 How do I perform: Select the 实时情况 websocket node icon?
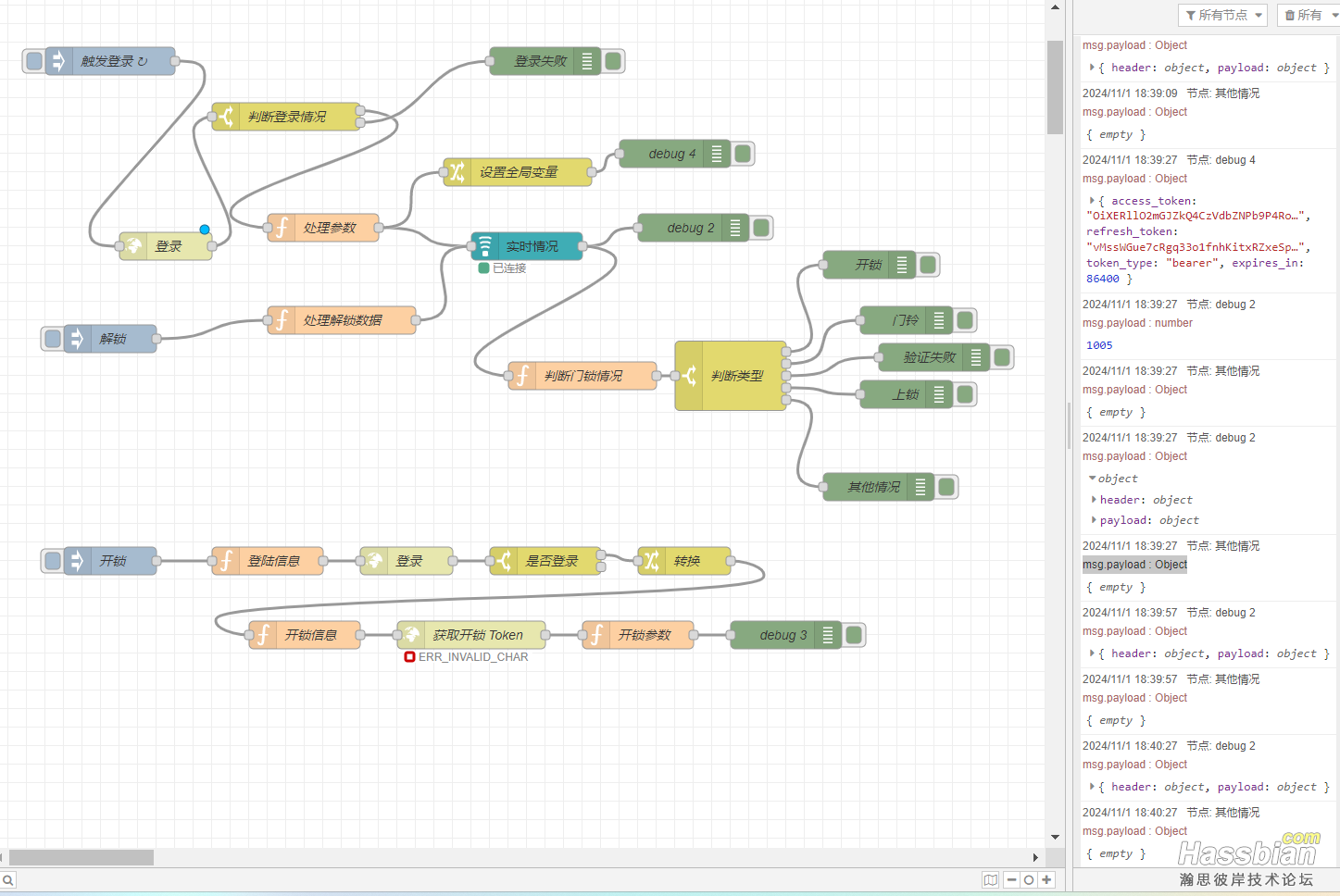coord(485,246)
